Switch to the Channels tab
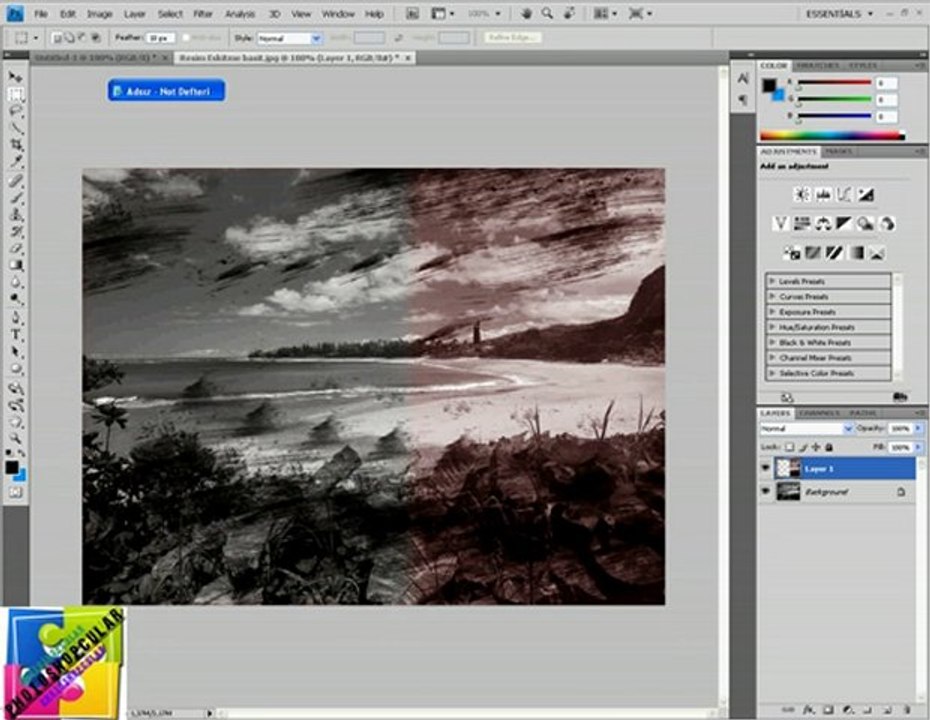The image size is (930, 720). coord(820,412)
